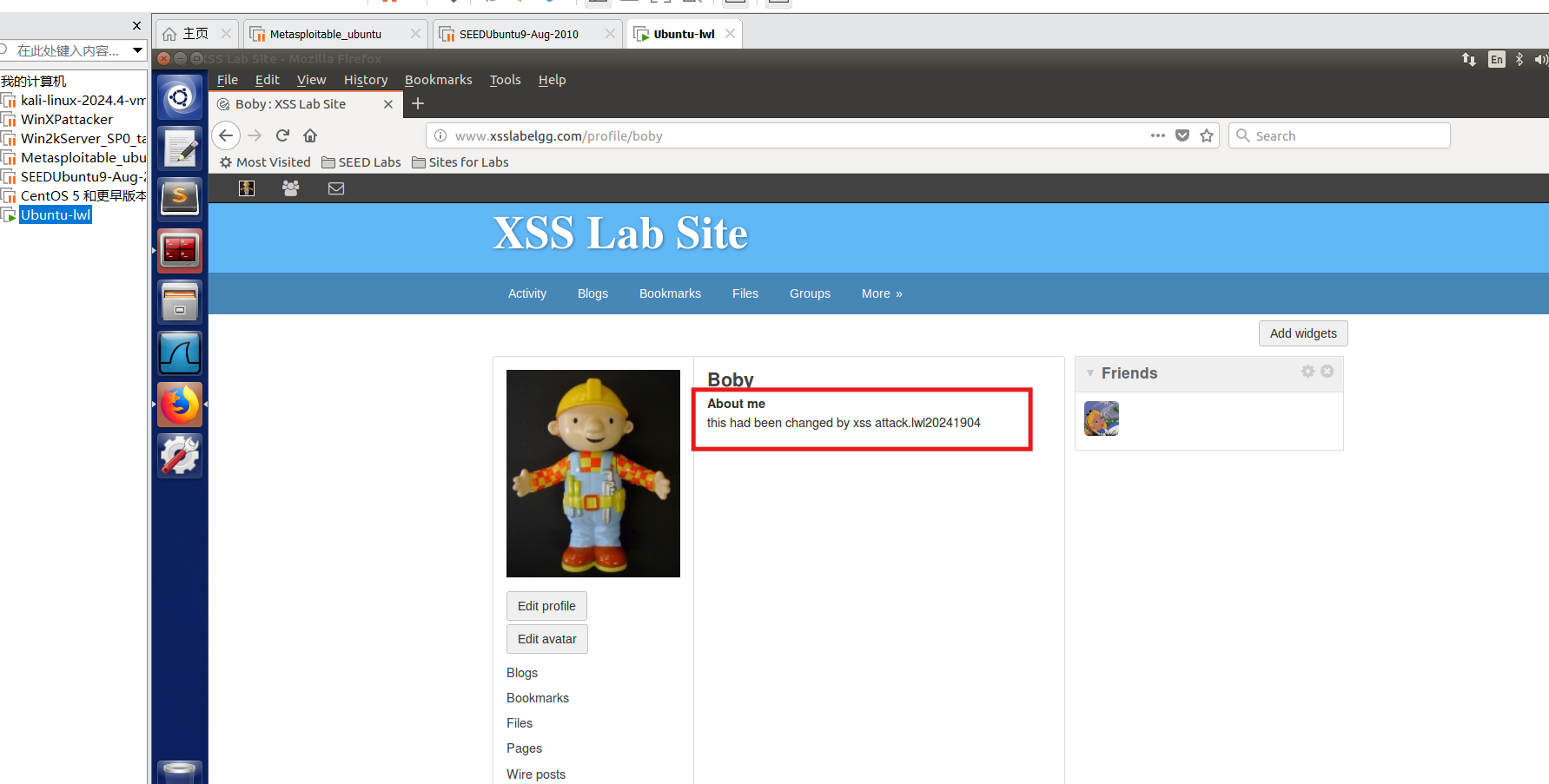The width and height of the screenshot is (1549, 784).
Task: Save page to Pocket
Action: (x=1182, y=135)
